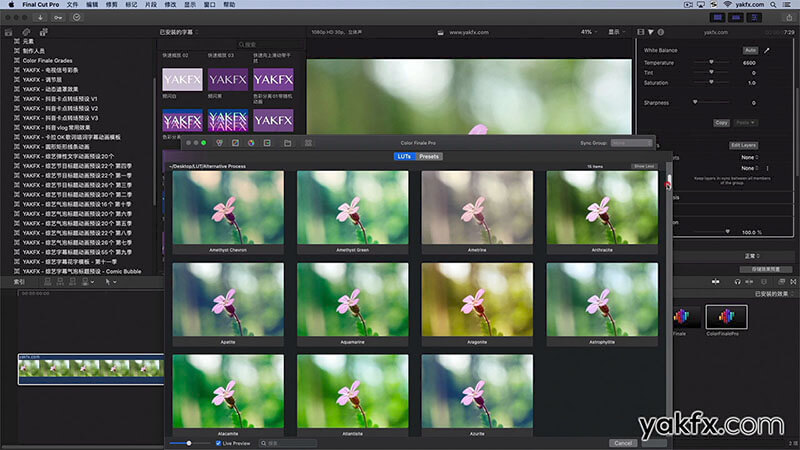Open the select tool arrow dropdown
The image size is (800, 450).
pyautogui.click(x=111, y=282)
